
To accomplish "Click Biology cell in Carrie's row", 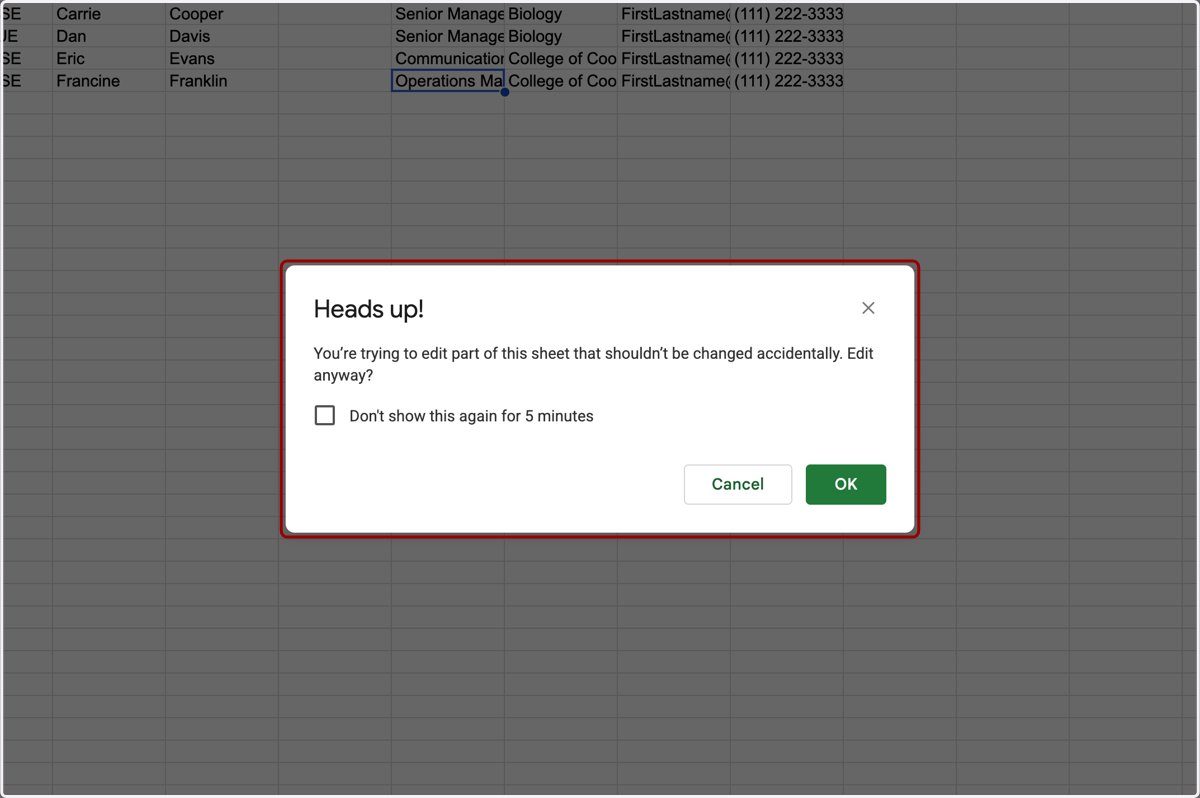I will pyautogui.click(x=561, y=14).
